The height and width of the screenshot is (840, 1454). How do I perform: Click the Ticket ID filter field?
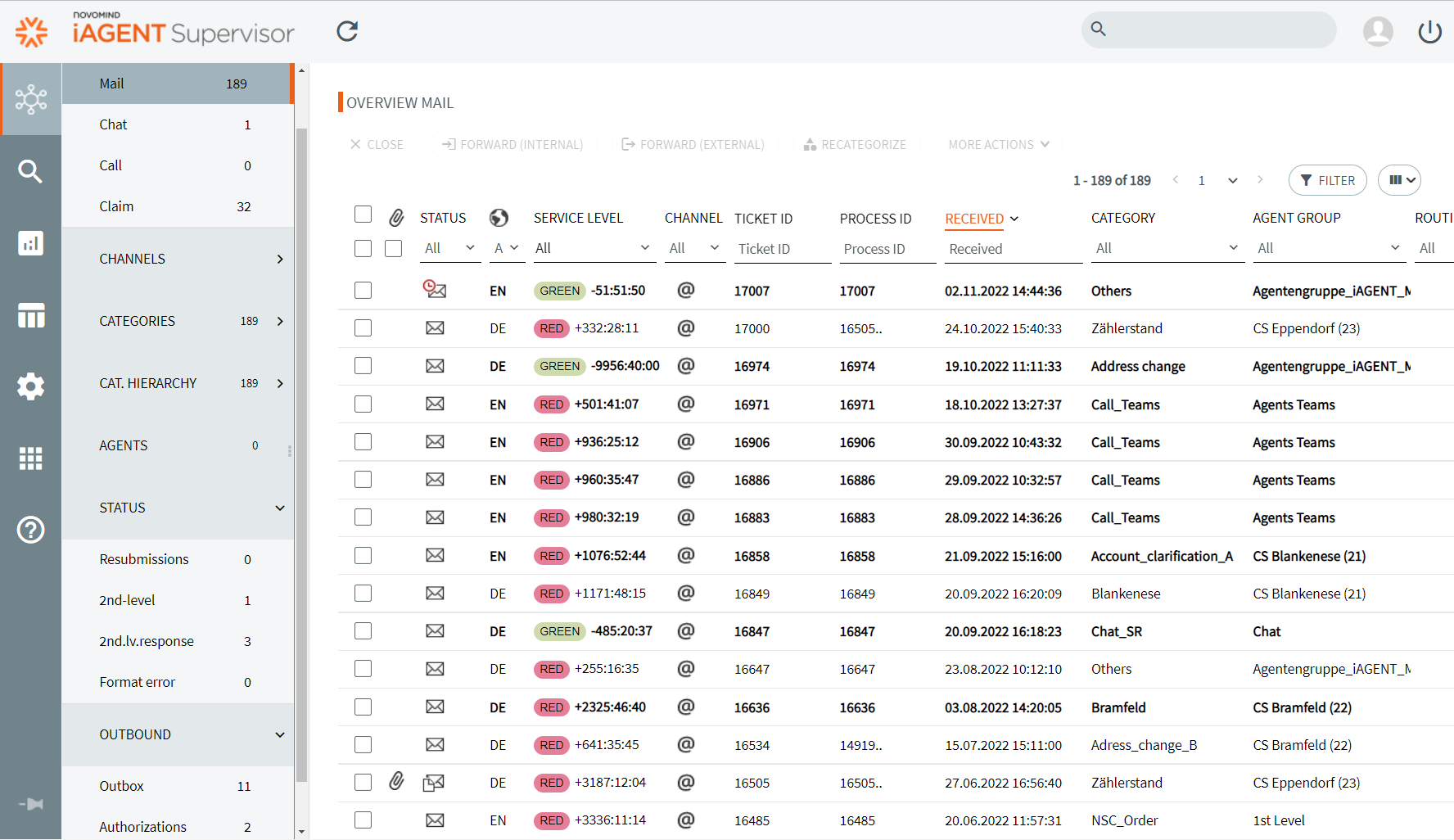pyautogui.click(x=782, y=249)
